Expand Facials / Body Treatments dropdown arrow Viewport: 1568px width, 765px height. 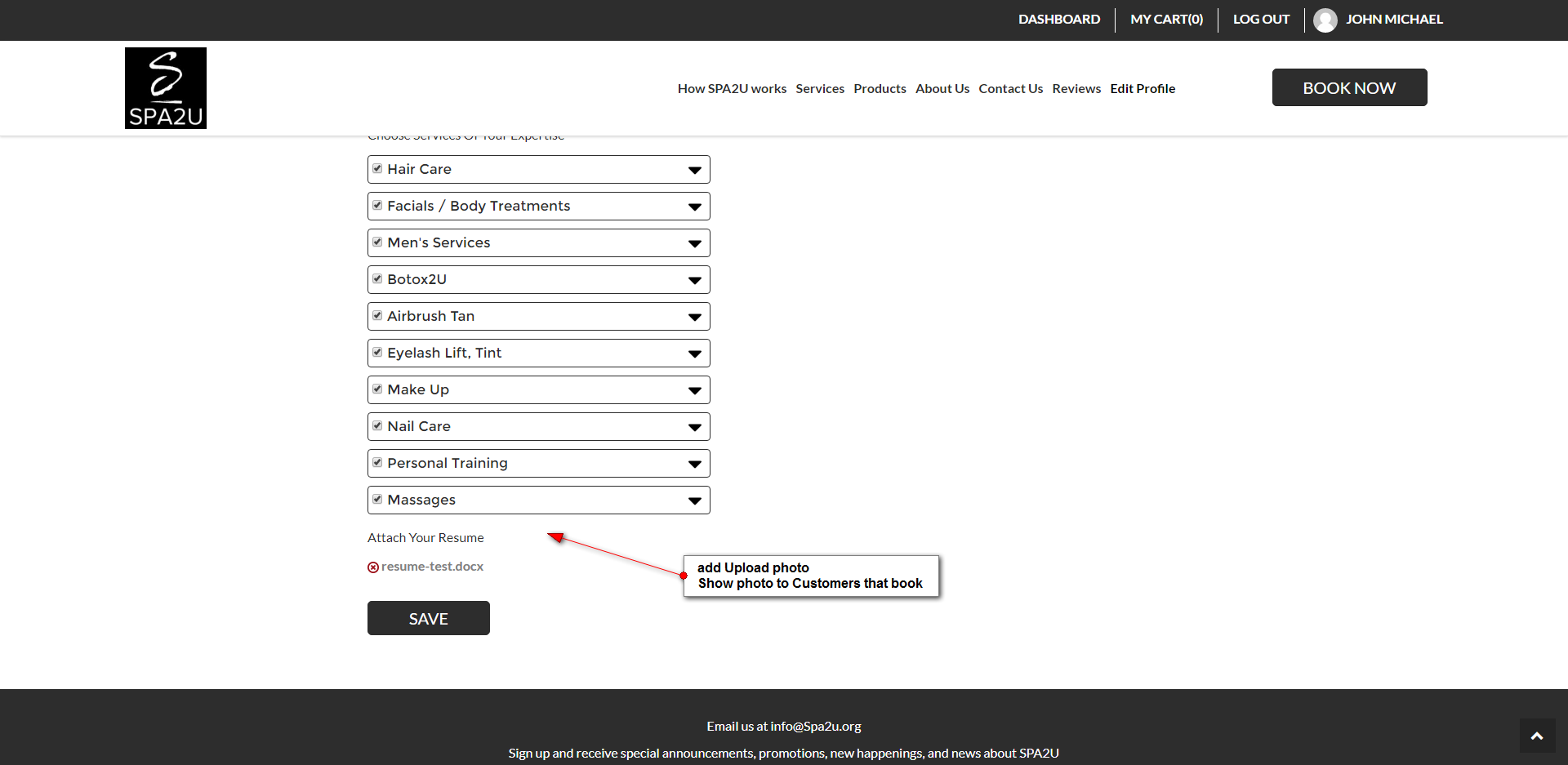[695, 207]
